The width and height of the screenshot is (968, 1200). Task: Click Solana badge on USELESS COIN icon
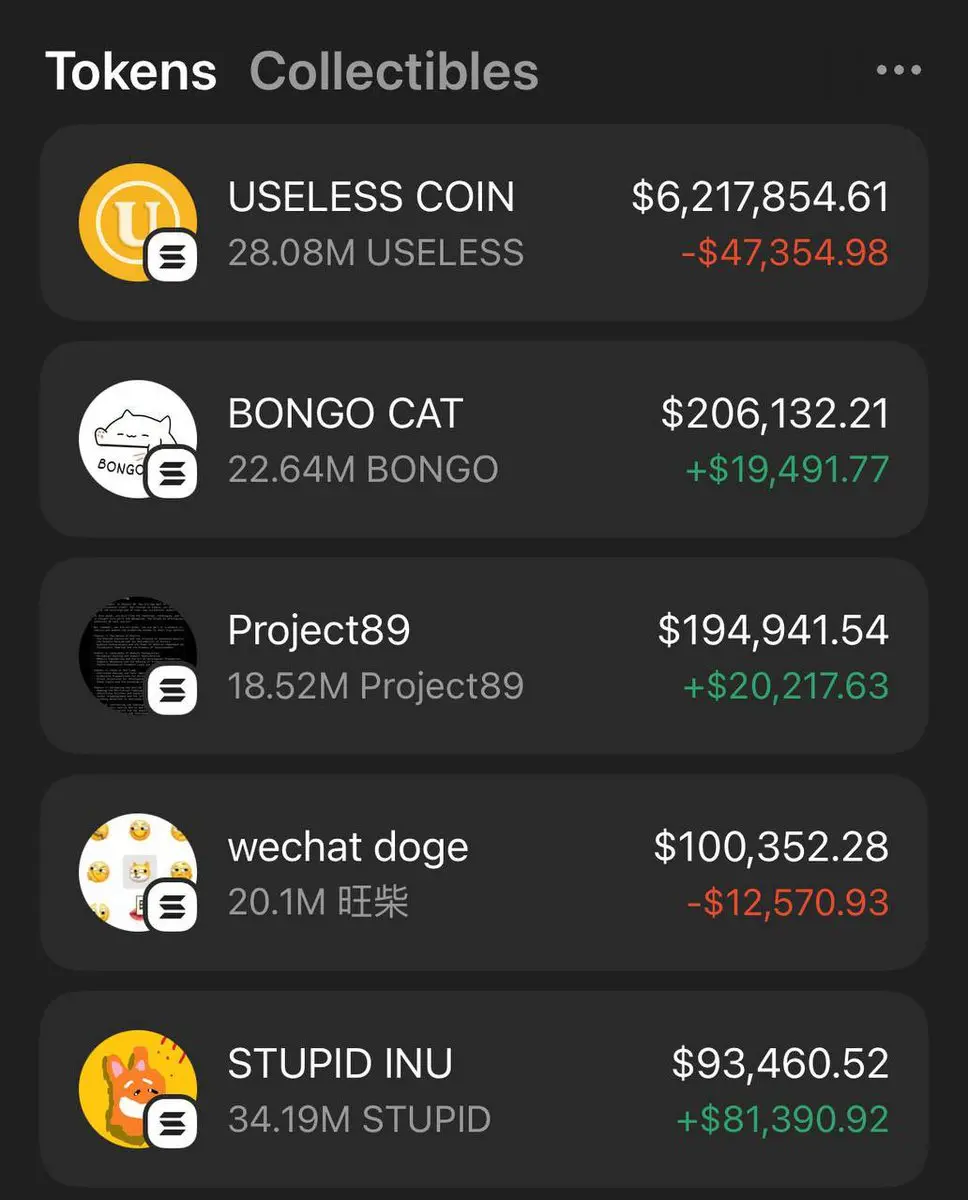click(x=173, y=258)
